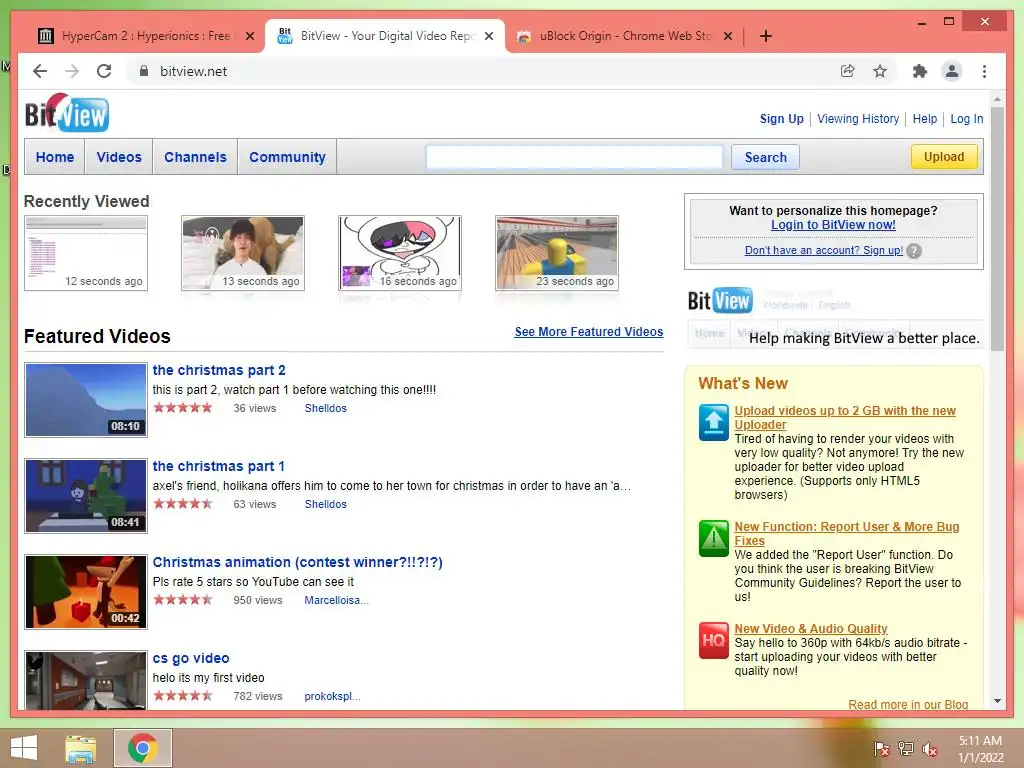Open the cs go video title
This screenshot has width=1024, height=768.
pos(191,658)
